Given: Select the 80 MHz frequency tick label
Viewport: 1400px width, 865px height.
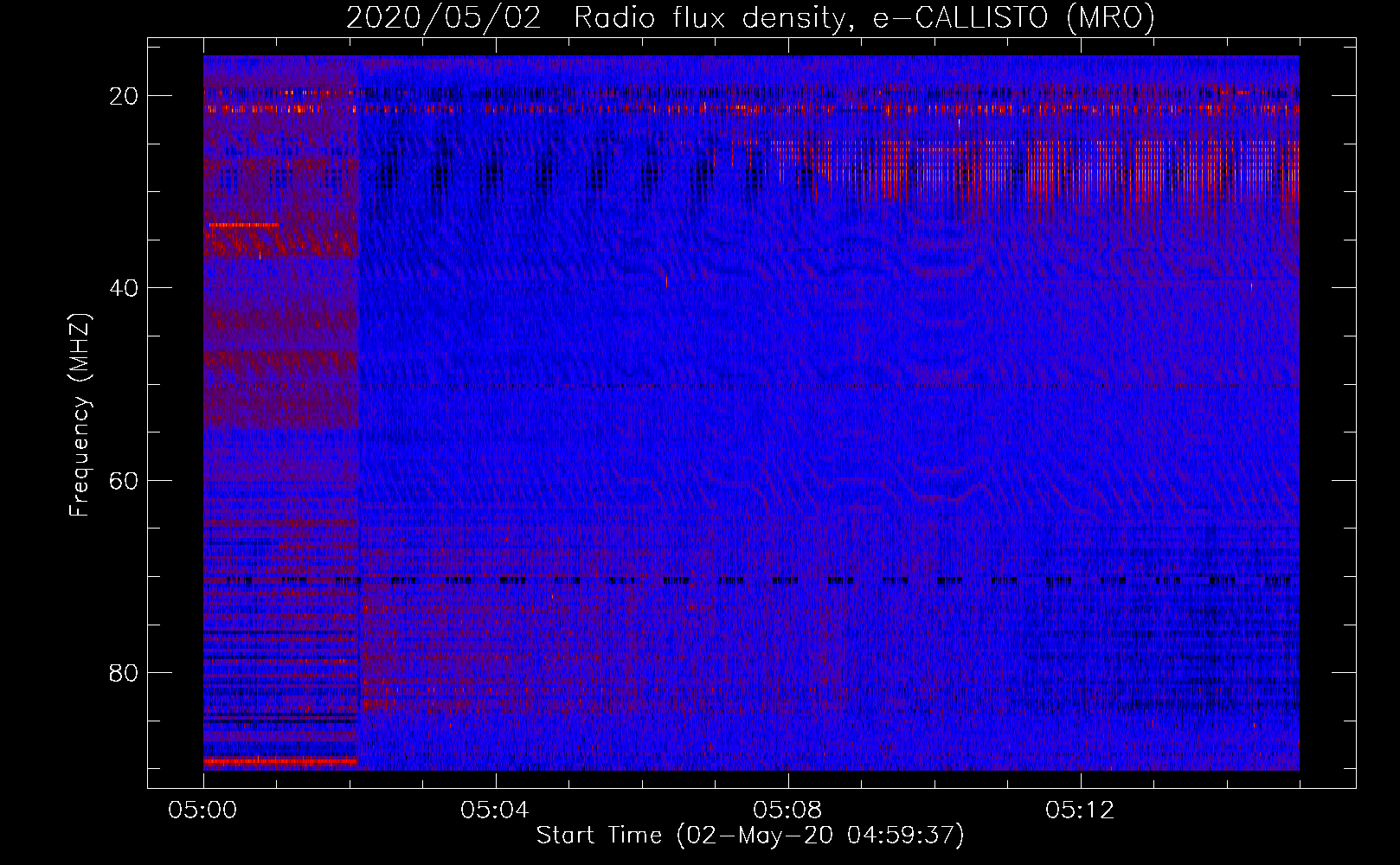Looking at the screenshot, I should coord(125,672).
